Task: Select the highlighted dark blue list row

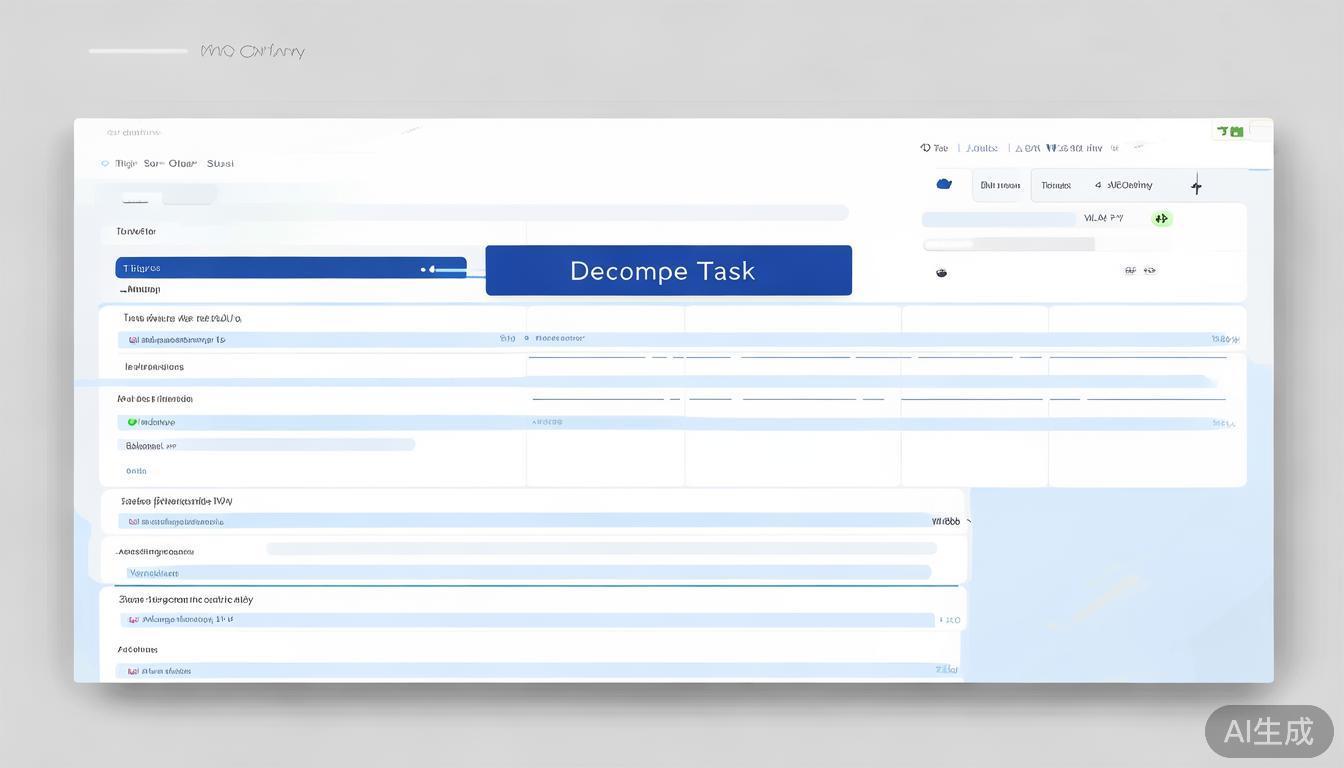Action: [x=290, y=268]
